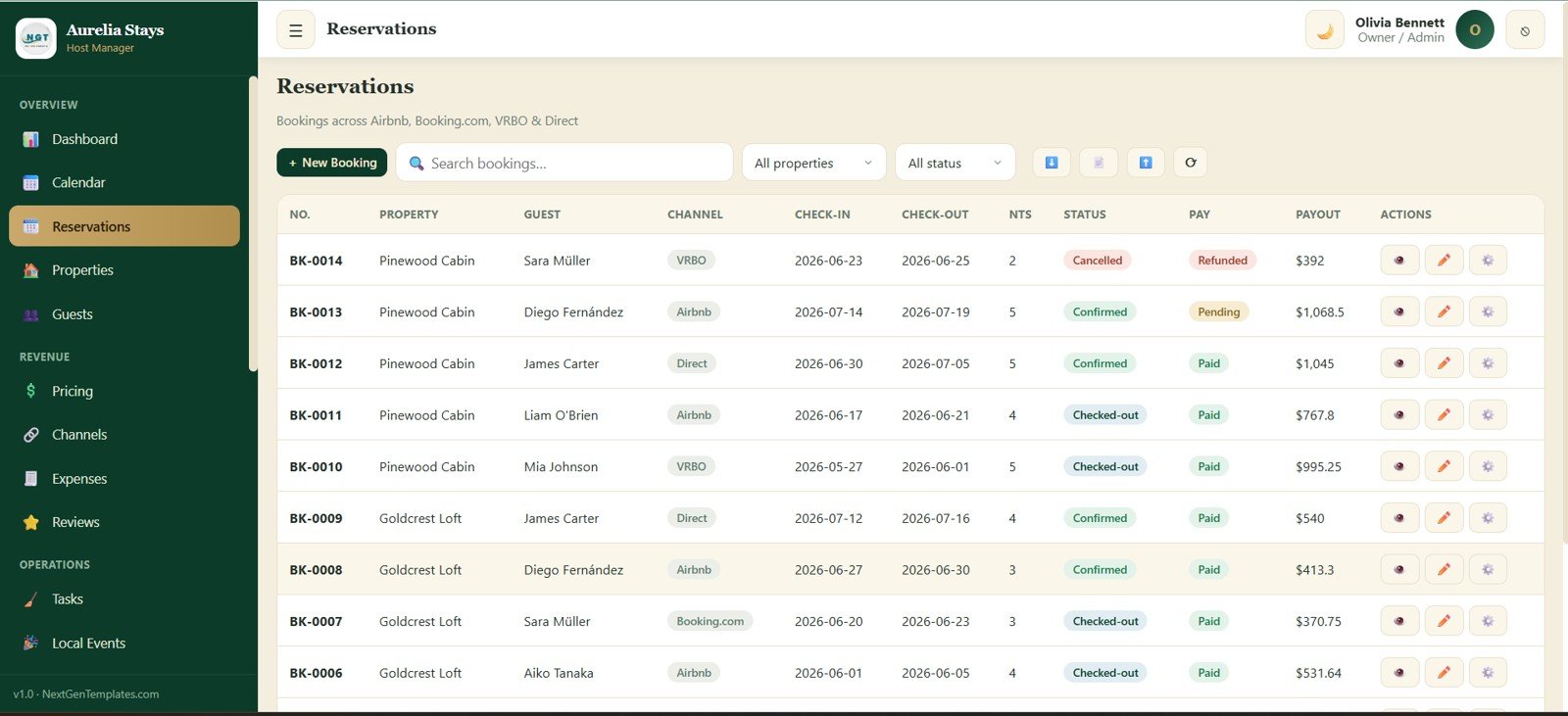Edit booking BK-0013 with pencil icon
1568x716 pixels.
click(1444, 312)
